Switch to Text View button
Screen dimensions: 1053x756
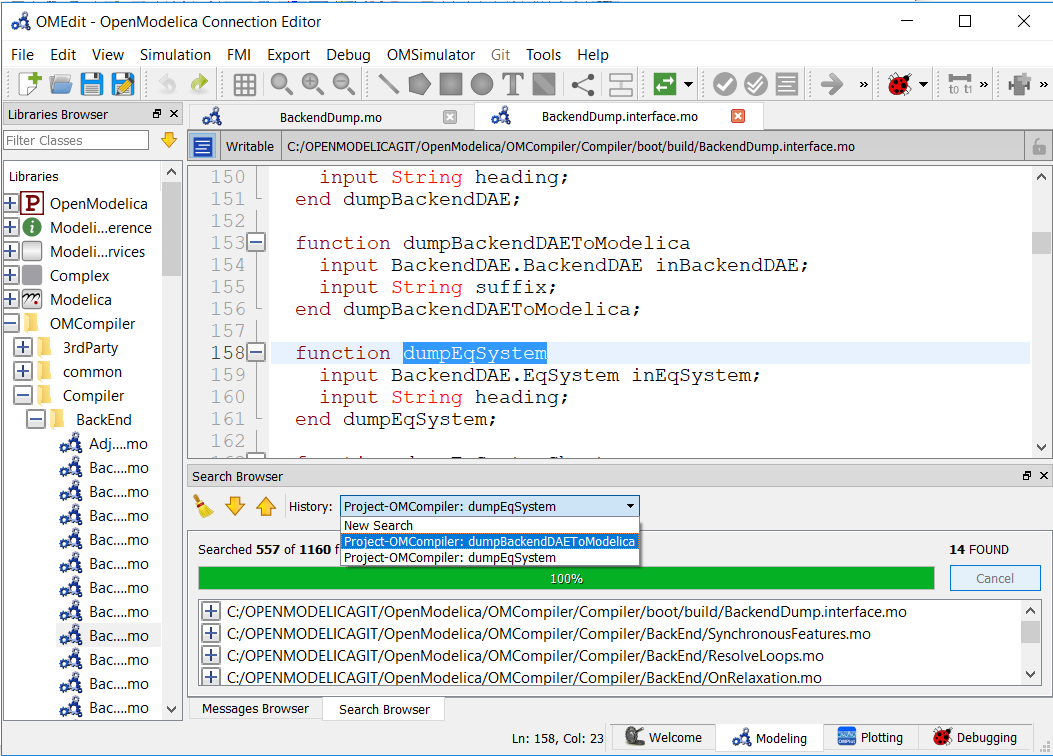point(203,146)
